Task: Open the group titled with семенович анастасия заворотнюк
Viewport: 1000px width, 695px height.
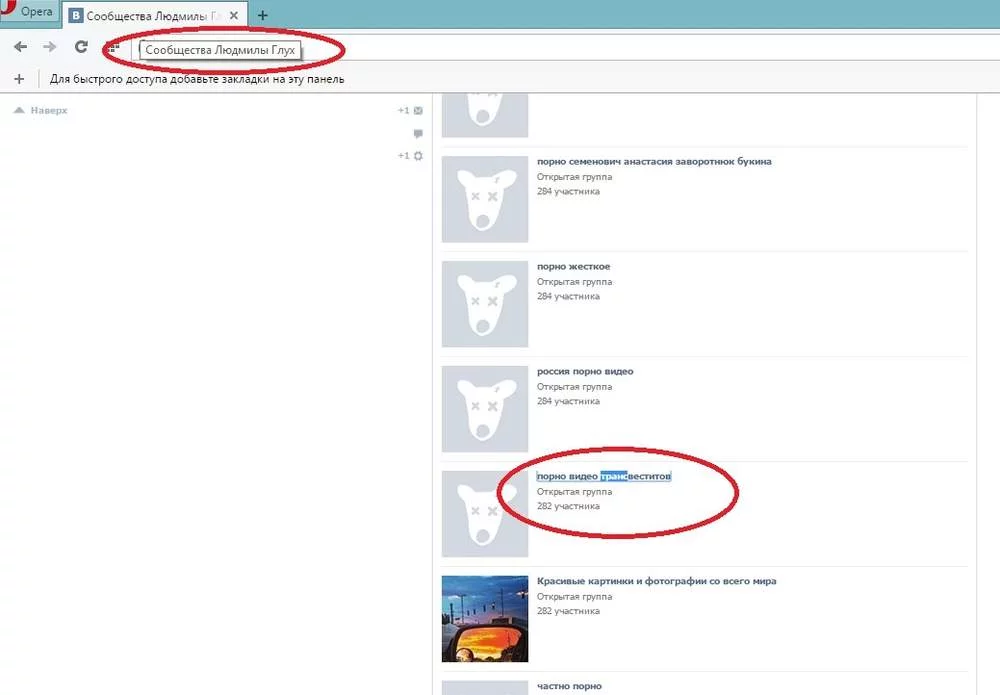Action: 654,161
